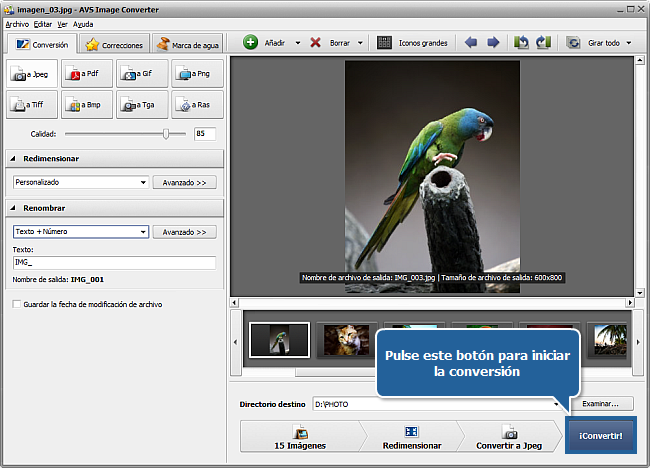Click filmstrip left scroll arrow
Image resolution: width=650 pixels, height=468 pixels.
click(235, 342)
